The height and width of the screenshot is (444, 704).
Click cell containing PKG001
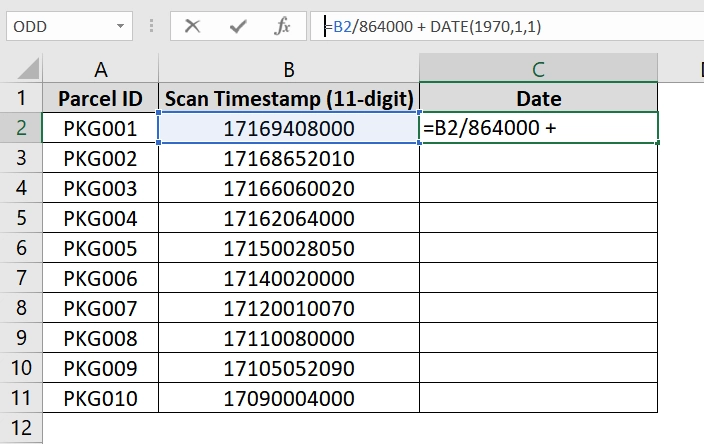pyautogui.click(x=101, y=128)
